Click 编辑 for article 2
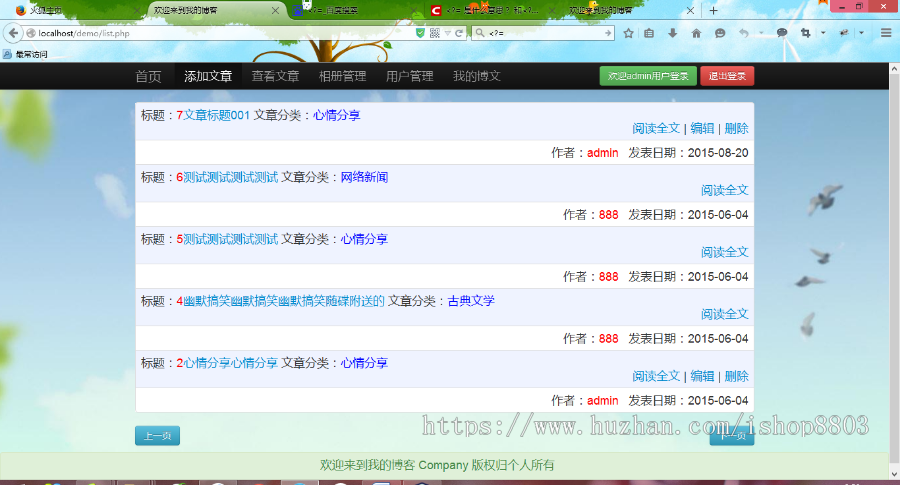This screenshot has width=900, height=485. [702, 377]
